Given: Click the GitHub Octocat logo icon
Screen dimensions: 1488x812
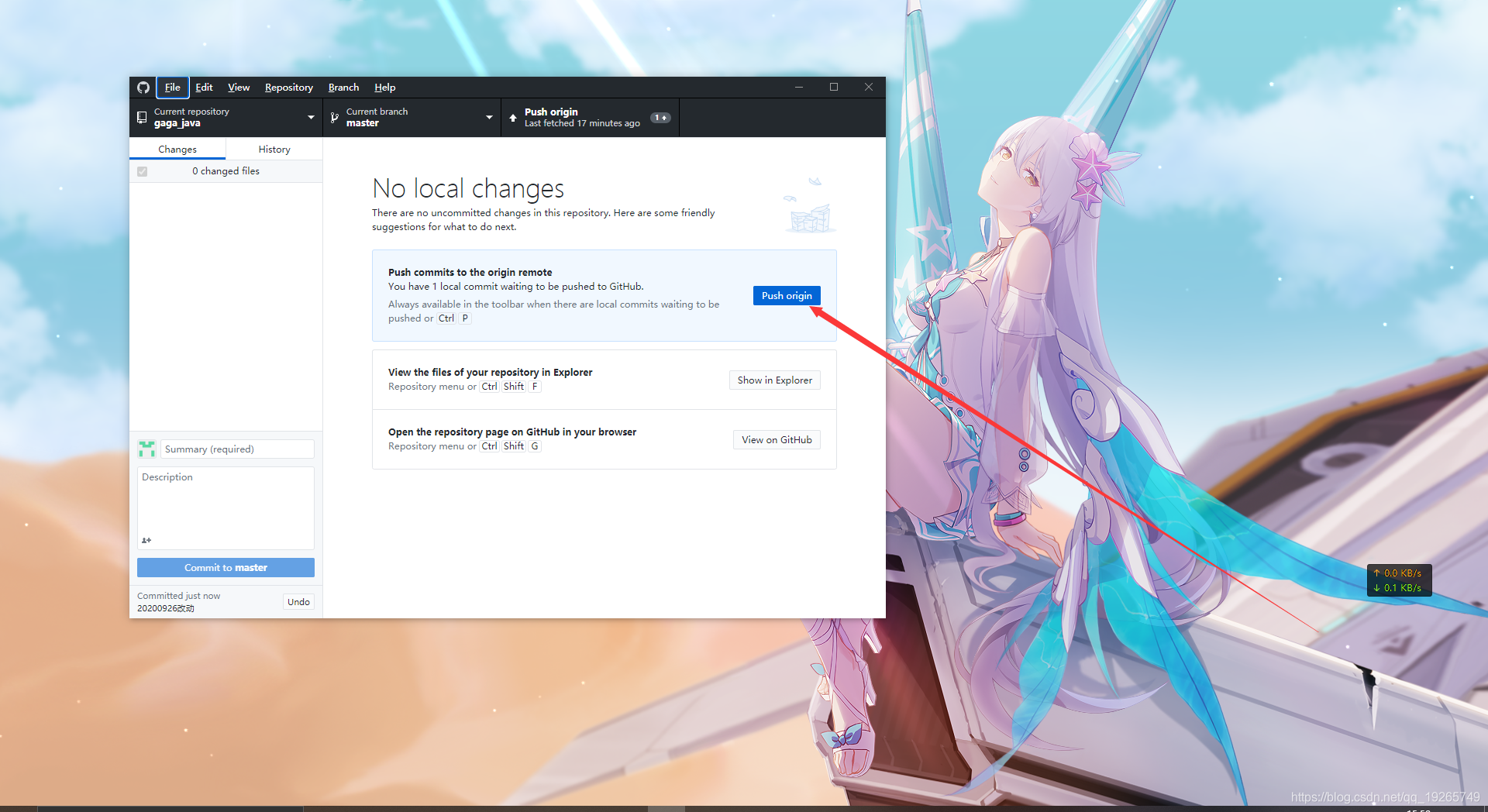Looking at the screenshot, I should coord(143,88).
